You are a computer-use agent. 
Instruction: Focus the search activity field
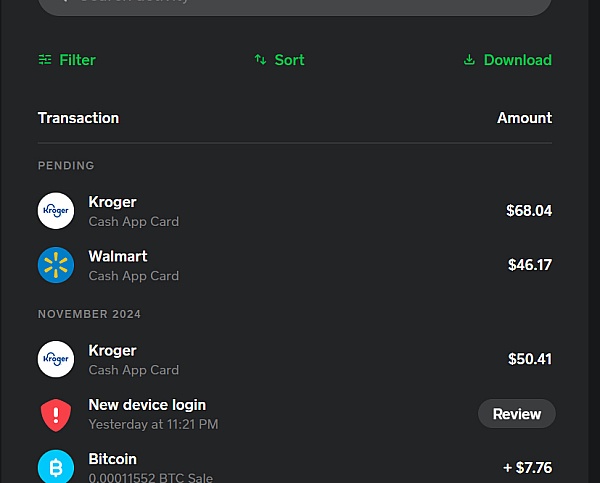295,5
